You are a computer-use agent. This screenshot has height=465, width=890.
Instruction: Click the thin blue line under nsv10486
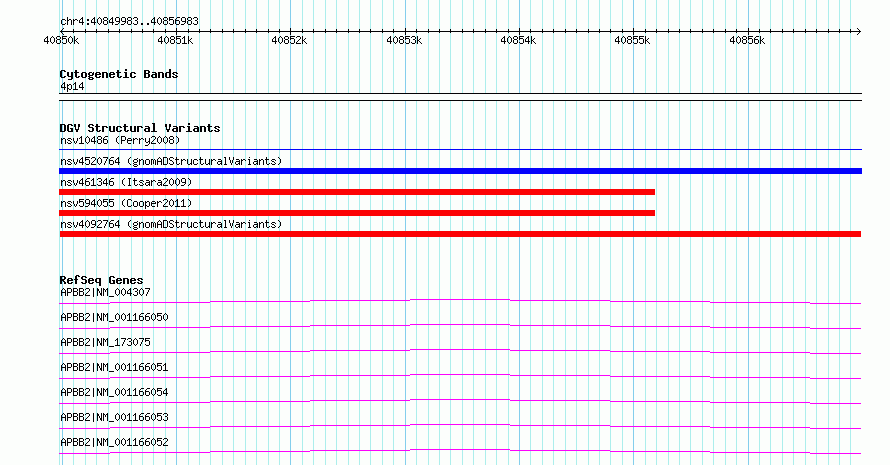pos(460,150)
